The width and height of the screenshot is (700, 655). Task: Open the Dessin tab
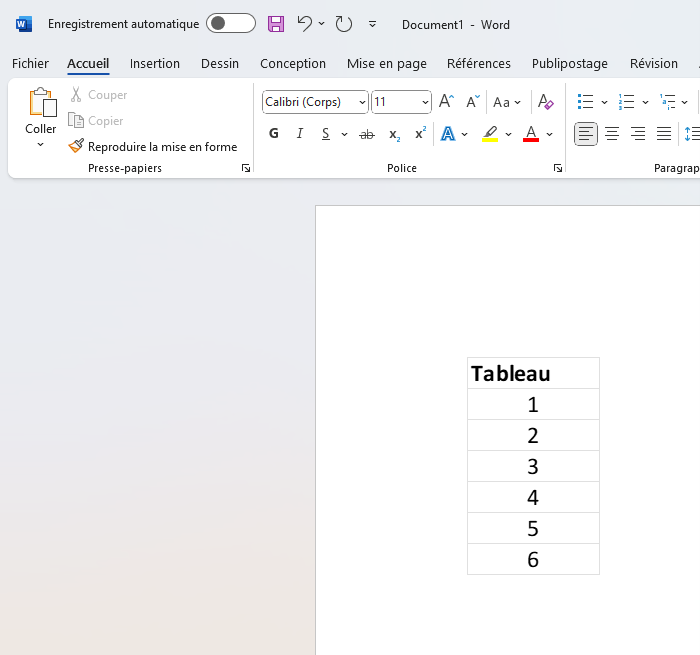(220, 64)
